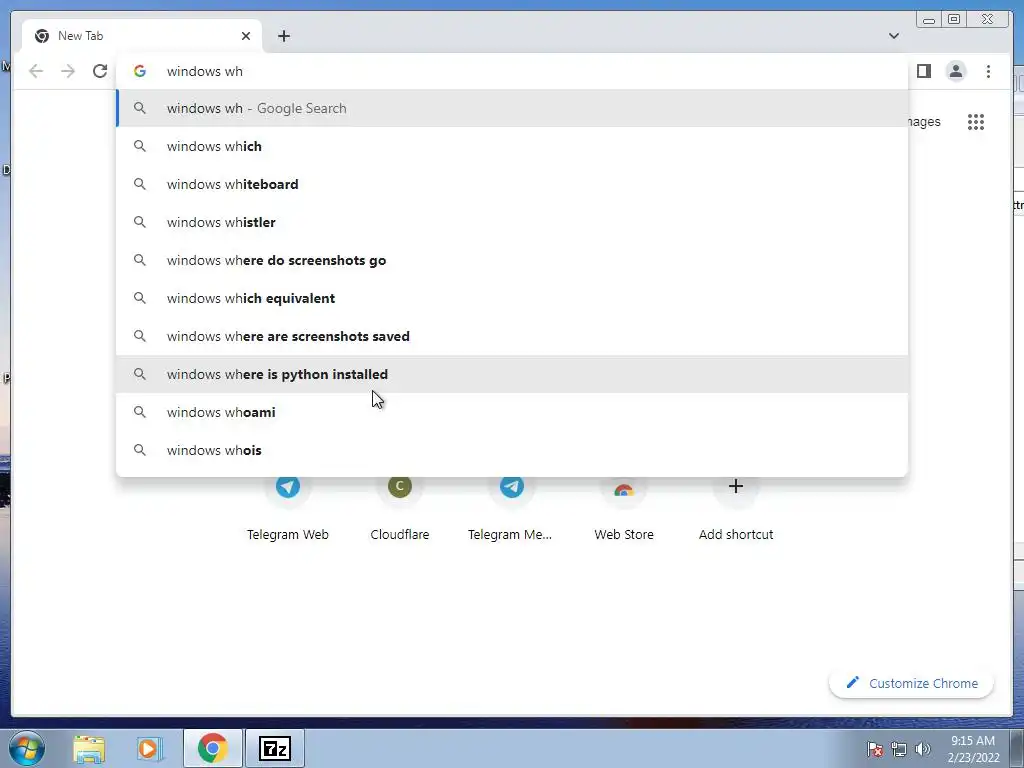Close the New Tab tab
Viewport: 1024px width, 768px height.
pos(246,36)
